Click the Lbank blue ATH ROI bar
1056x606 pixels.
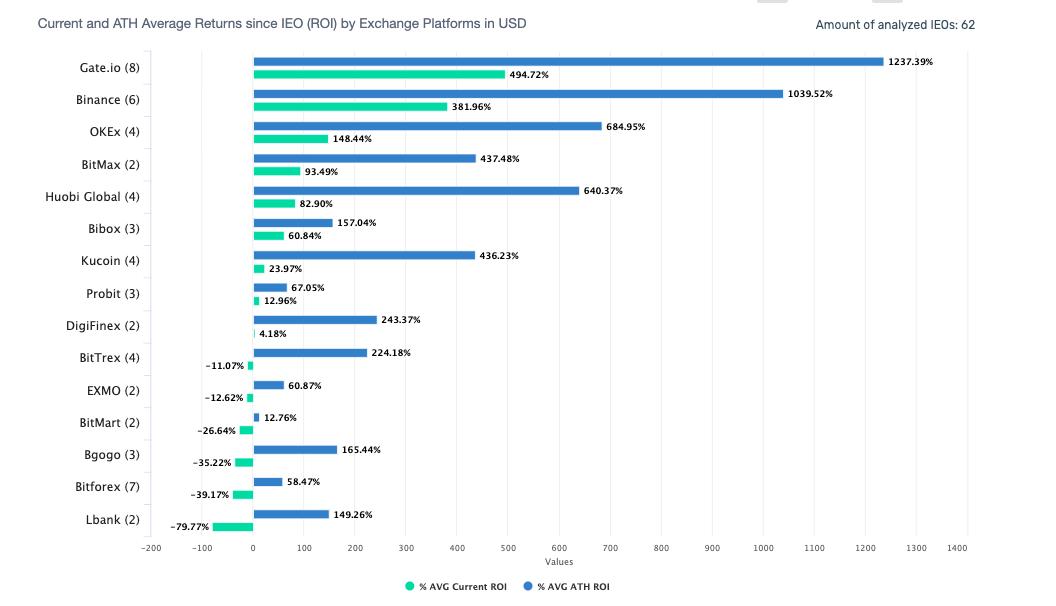pos(292,515)
